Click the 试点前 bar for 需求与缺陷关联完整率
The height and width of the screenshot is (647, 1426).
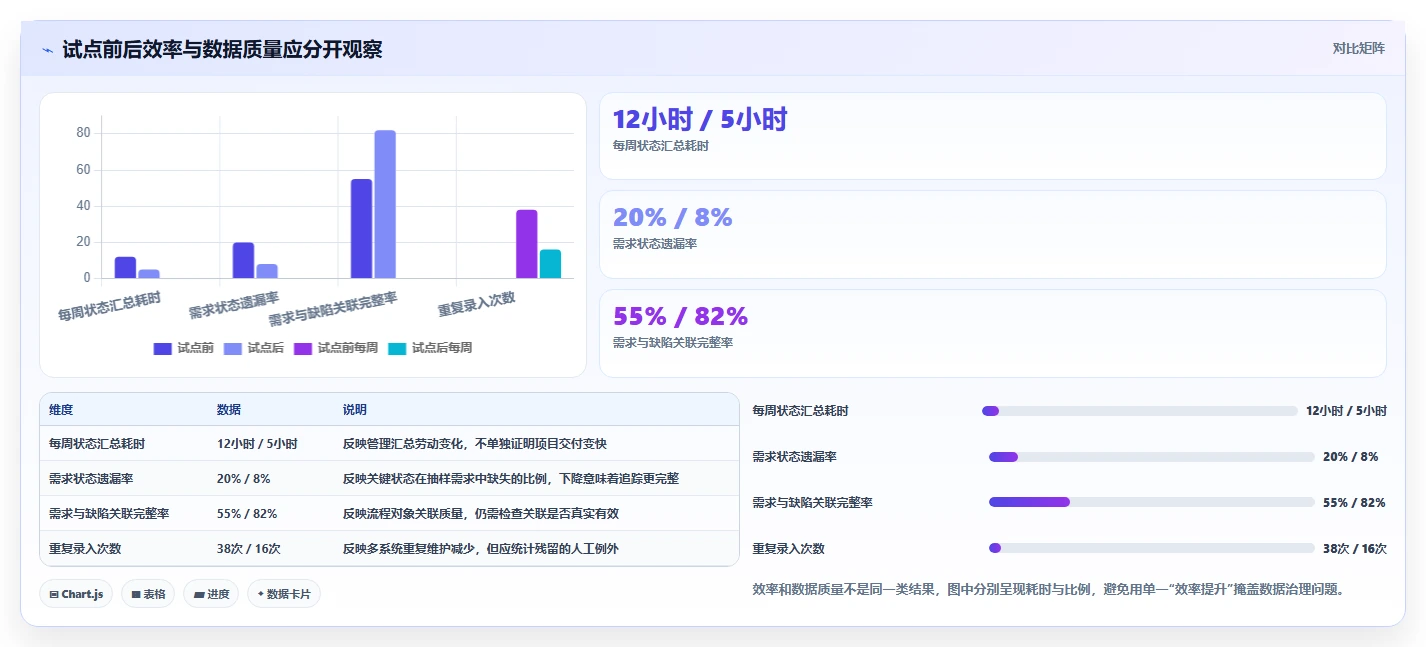pyautogui.click(x=361, y=229)
